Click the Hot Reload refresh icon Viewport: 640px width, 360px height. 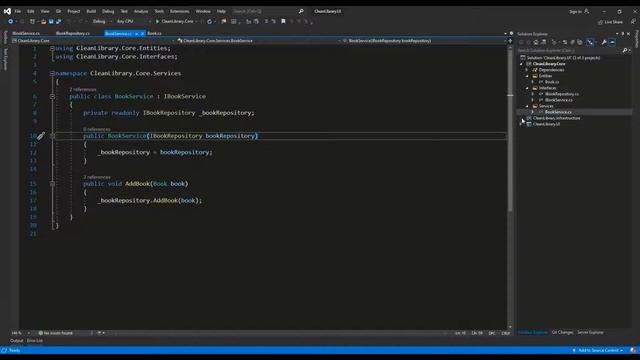[x=209, y=21]
